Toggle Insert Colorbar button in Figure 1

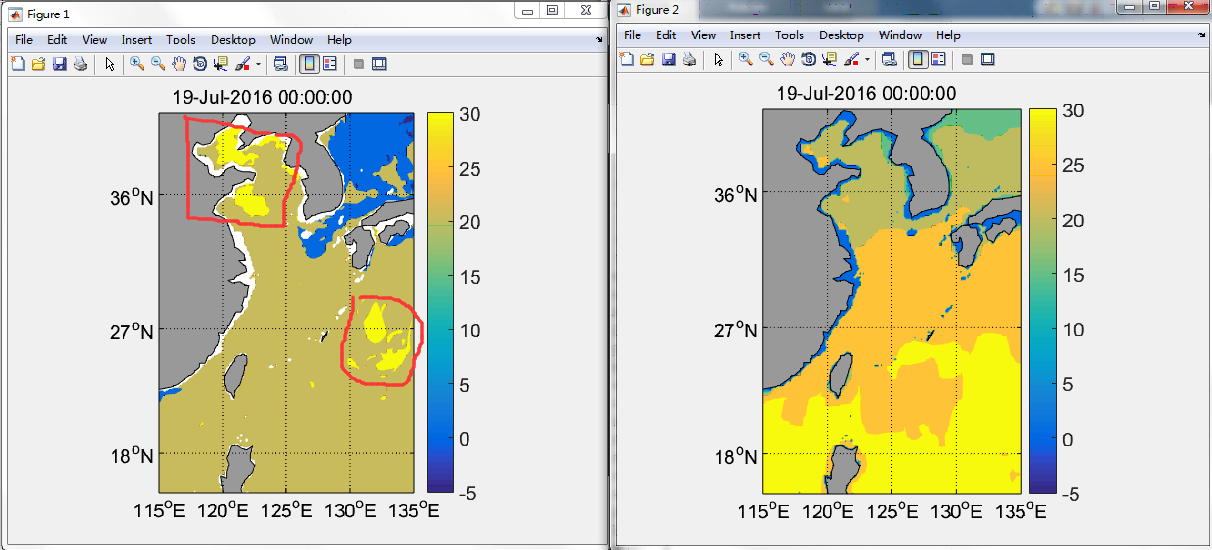click(x=310, y=64)
